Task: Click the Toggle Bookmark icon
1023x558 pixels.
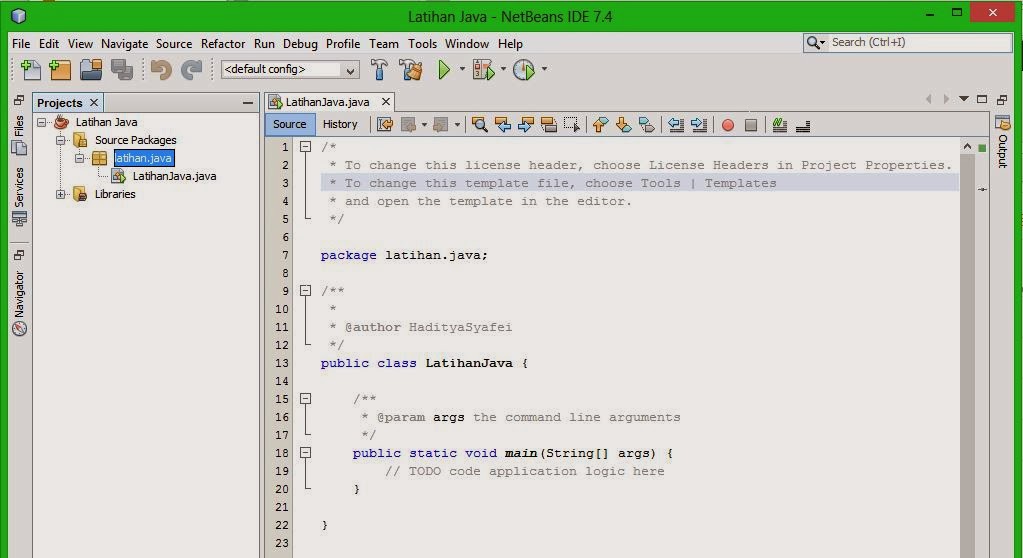Action: [647, 125]
